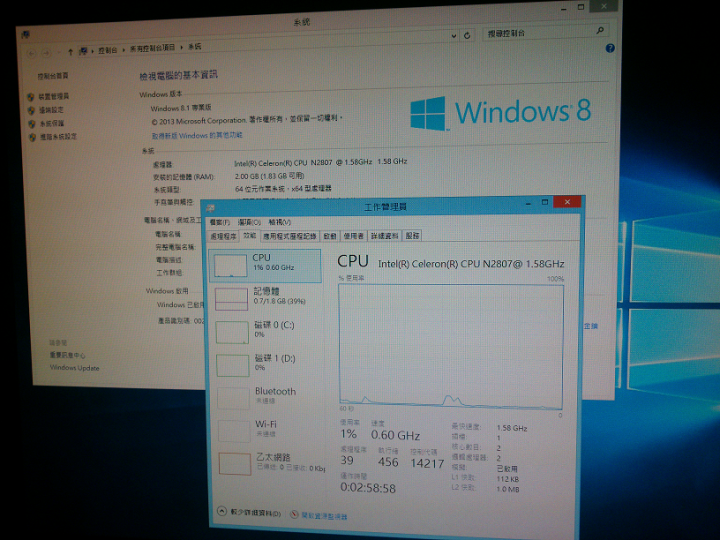720x540 pixels.
Task: Click the max speed value 1.58 GHz
Action: pyautogui.click(x=512, y=428)
